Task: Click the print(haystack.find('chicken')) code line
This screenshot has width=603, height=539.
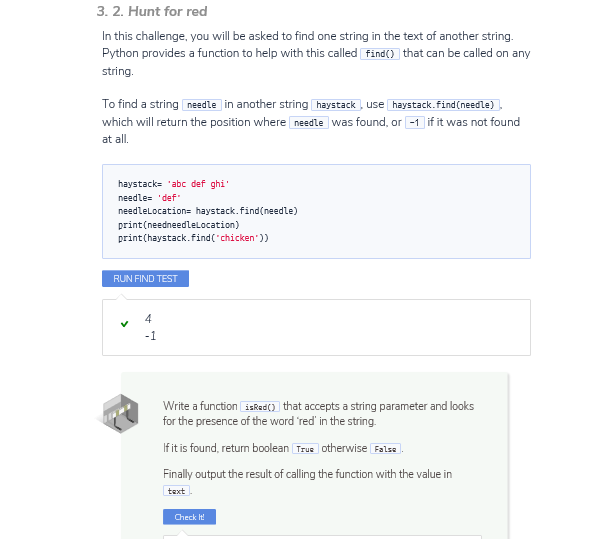Action: (193, 238)
